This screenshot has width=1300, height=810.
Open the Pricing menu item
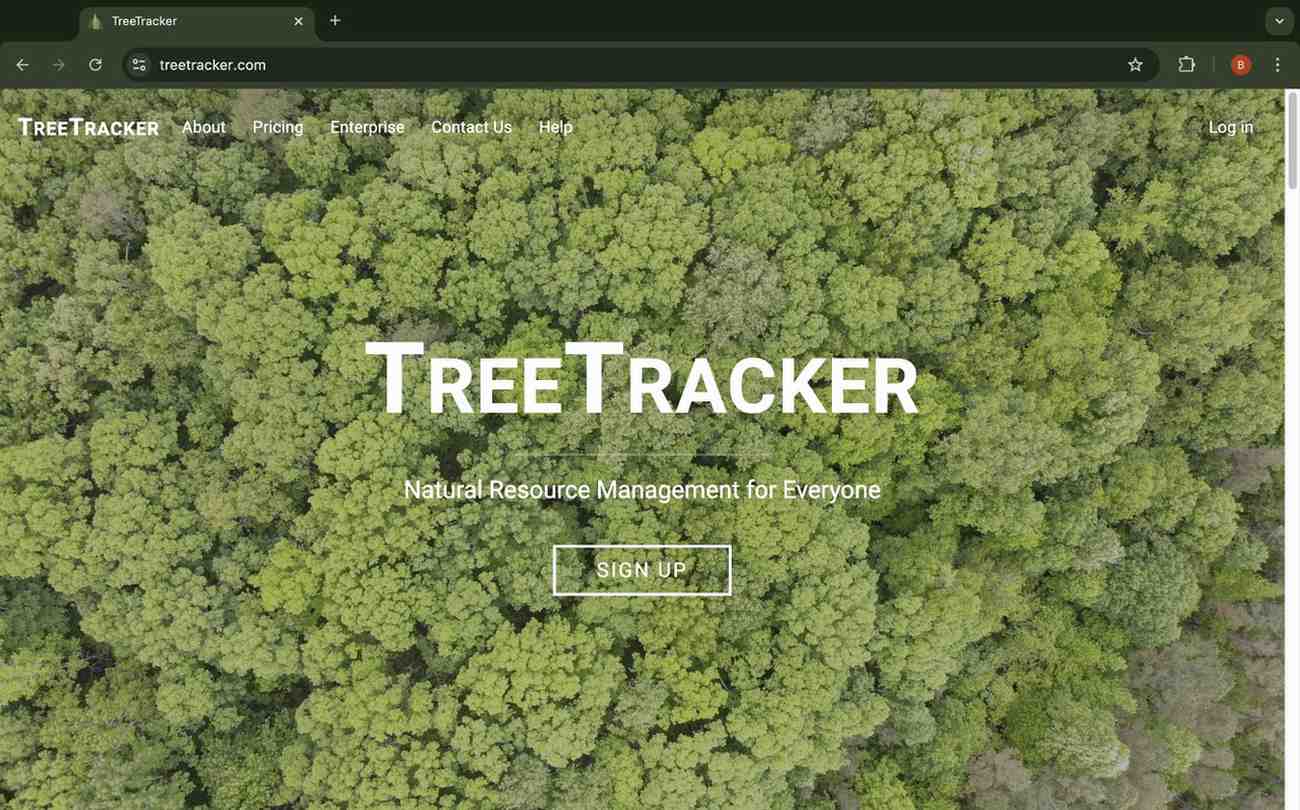(278, 126)
